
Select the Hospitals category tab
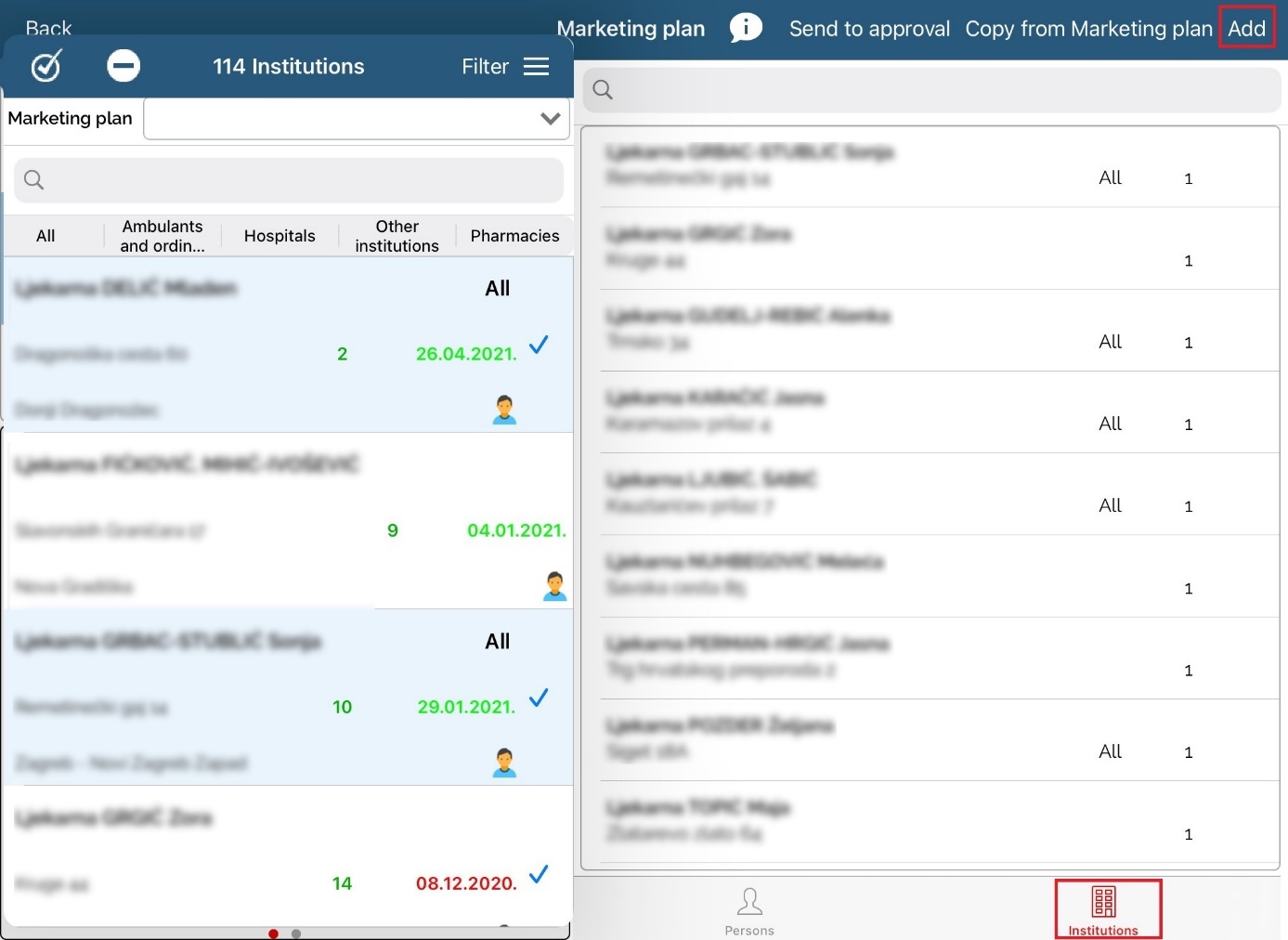[280, 236]
